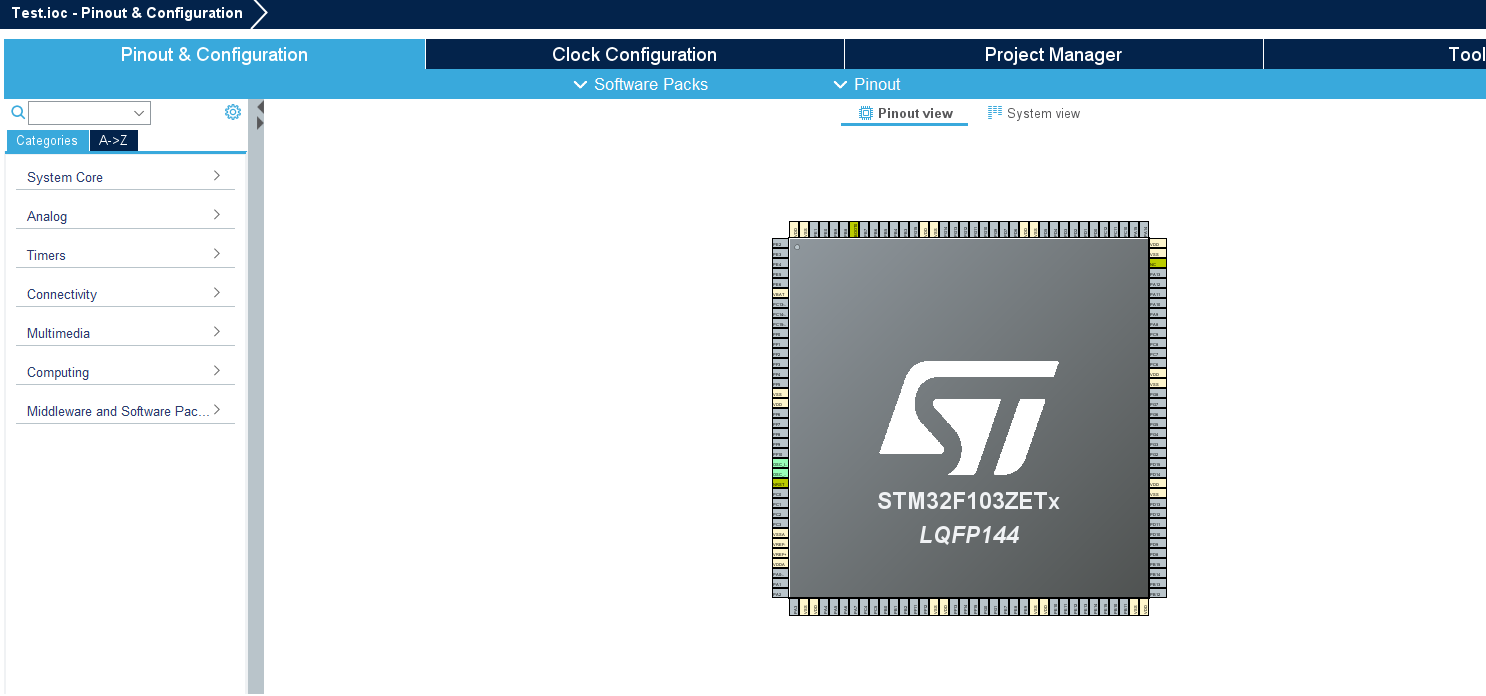Viewport: 1486px width, 696px height.
Task: Click the Test.ioc breadcrumb label
Action: pos(127,13)
